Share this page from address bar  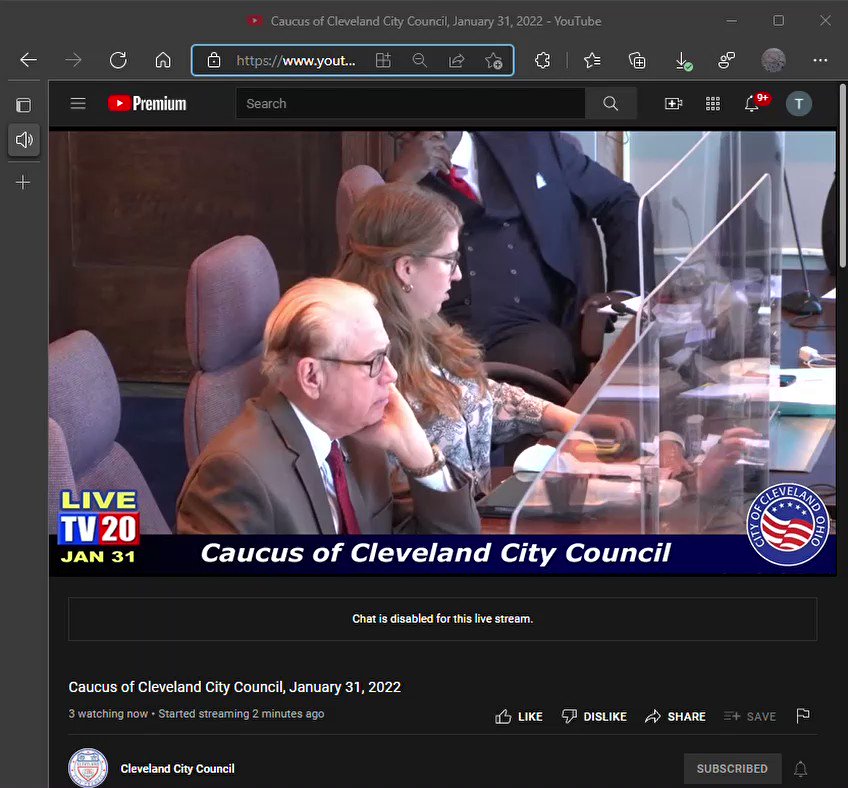click(456, 60)
